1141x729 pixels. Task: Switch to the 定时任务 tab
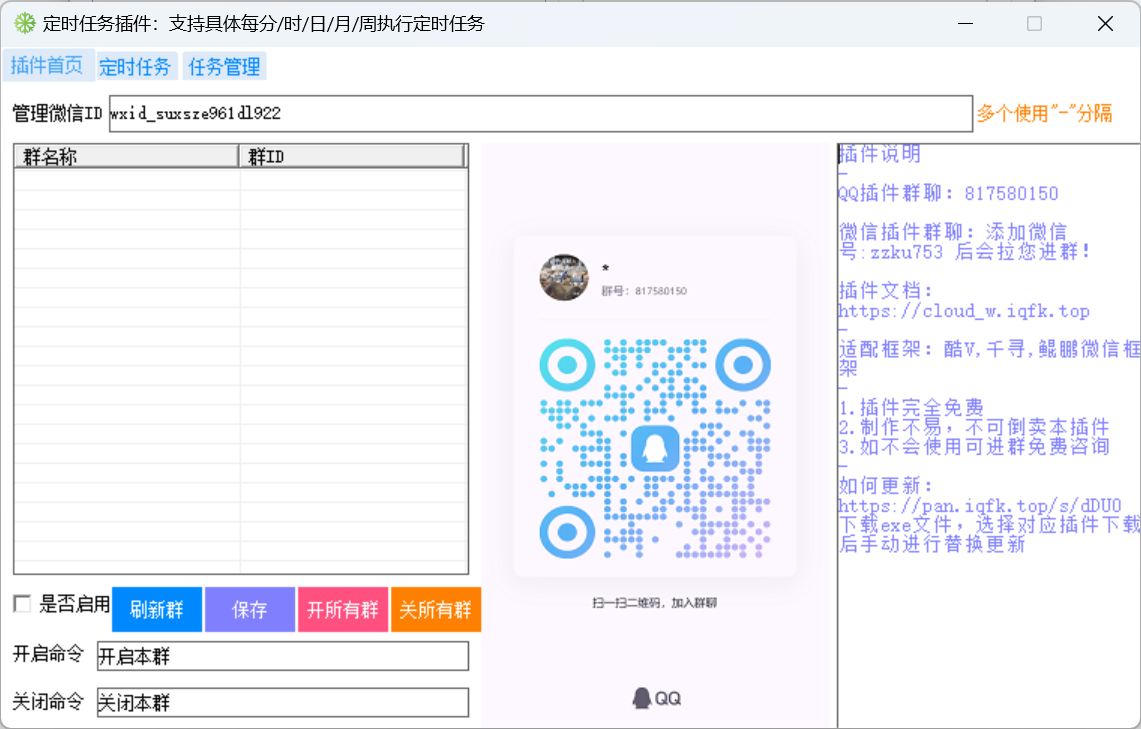click(136, 66)
